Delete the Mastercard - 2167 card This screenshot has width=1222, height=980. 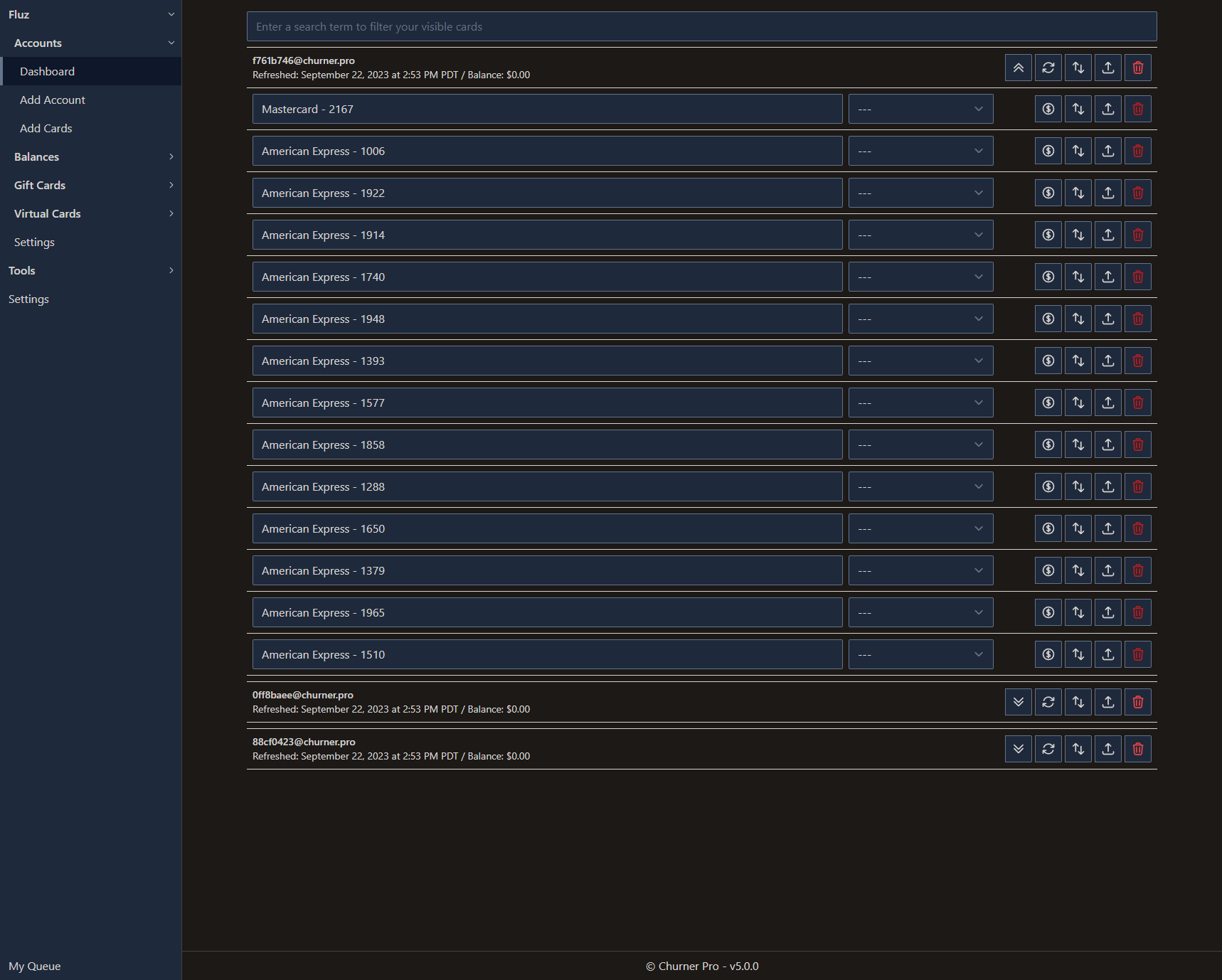pyautogui.click(x=1137, y=109)
